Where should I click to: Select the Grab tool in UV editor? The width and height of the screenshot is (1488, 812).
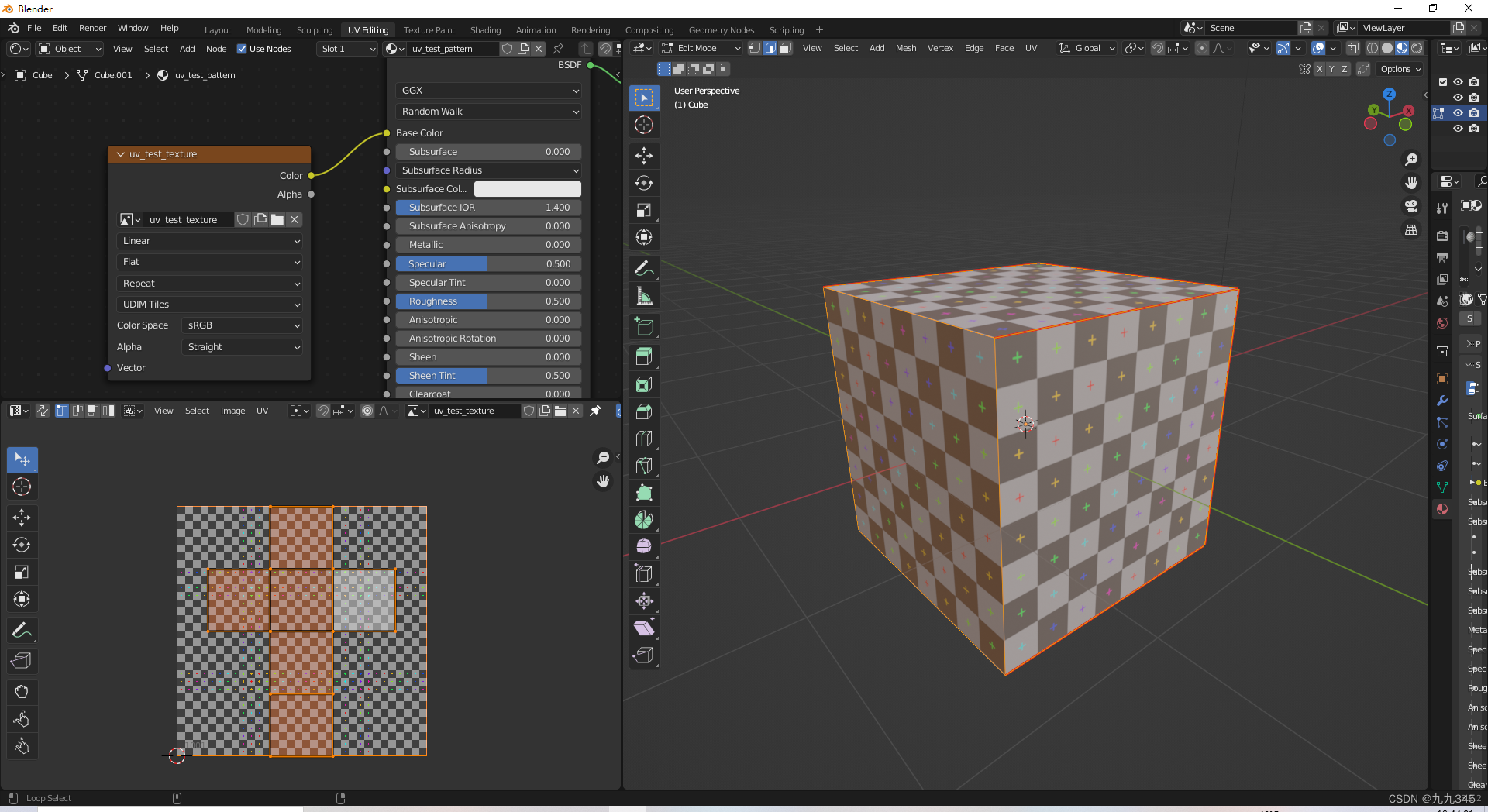[22, 692]
